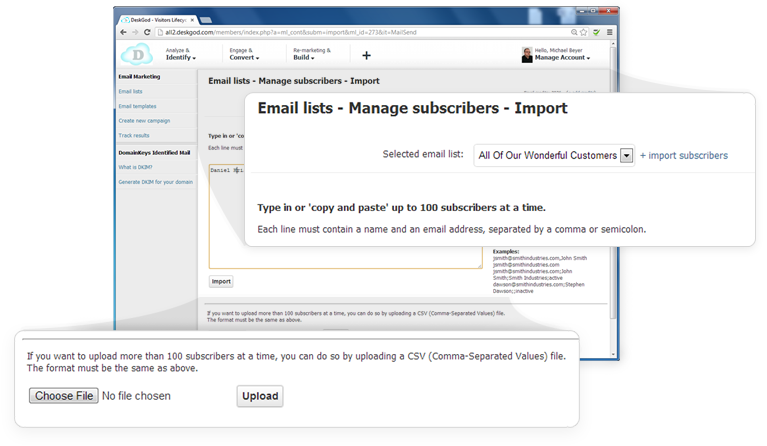Expand the Engage & Convert menu
The height and width of the screenshot is (446, 767).
click(244, 54)
